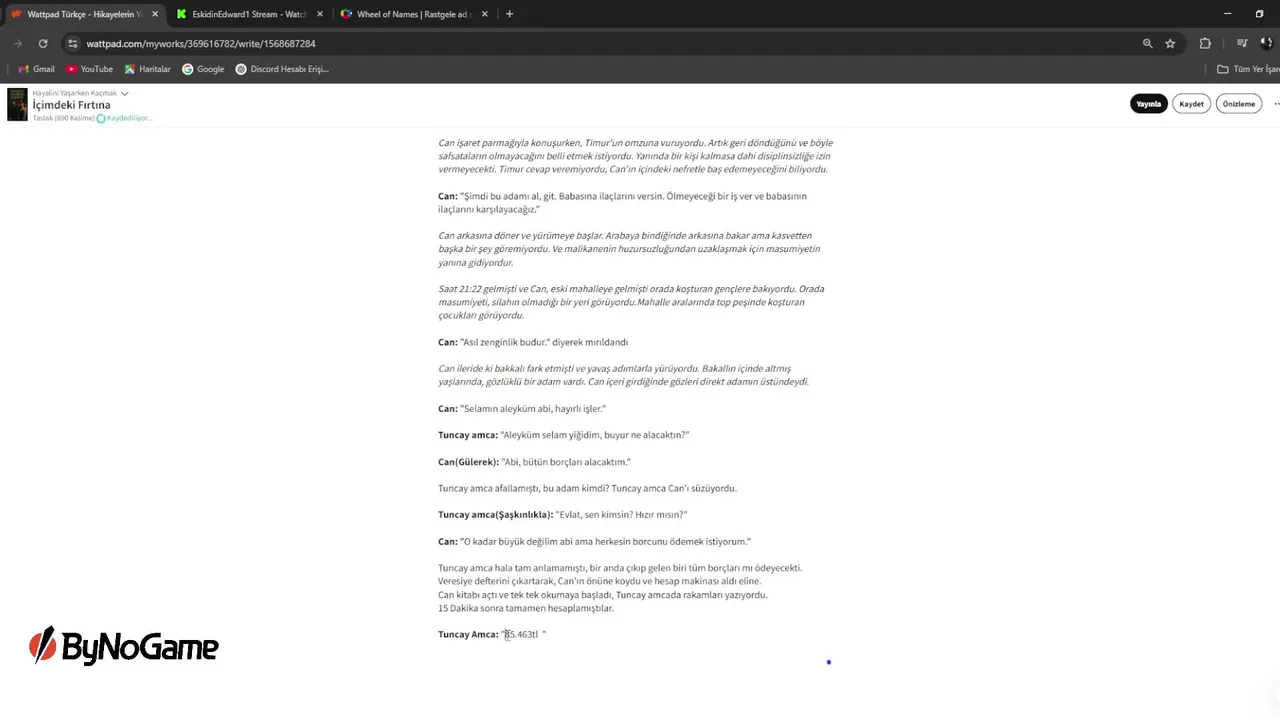Close the Wheel of Names tab
The height and width of the screenshot is (720, 1280).
[485, 14]
